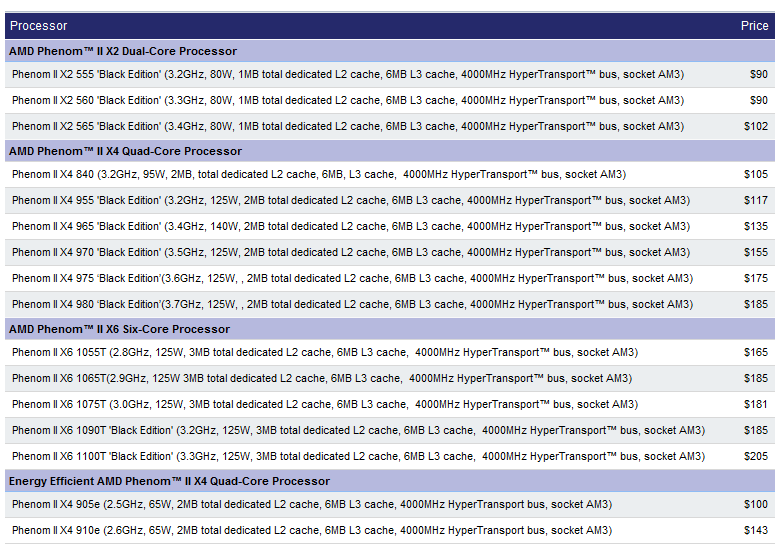Click the $185 price of the X6 1090T
This screenshot has width=782, height=552.
click(x=756, y=430)
